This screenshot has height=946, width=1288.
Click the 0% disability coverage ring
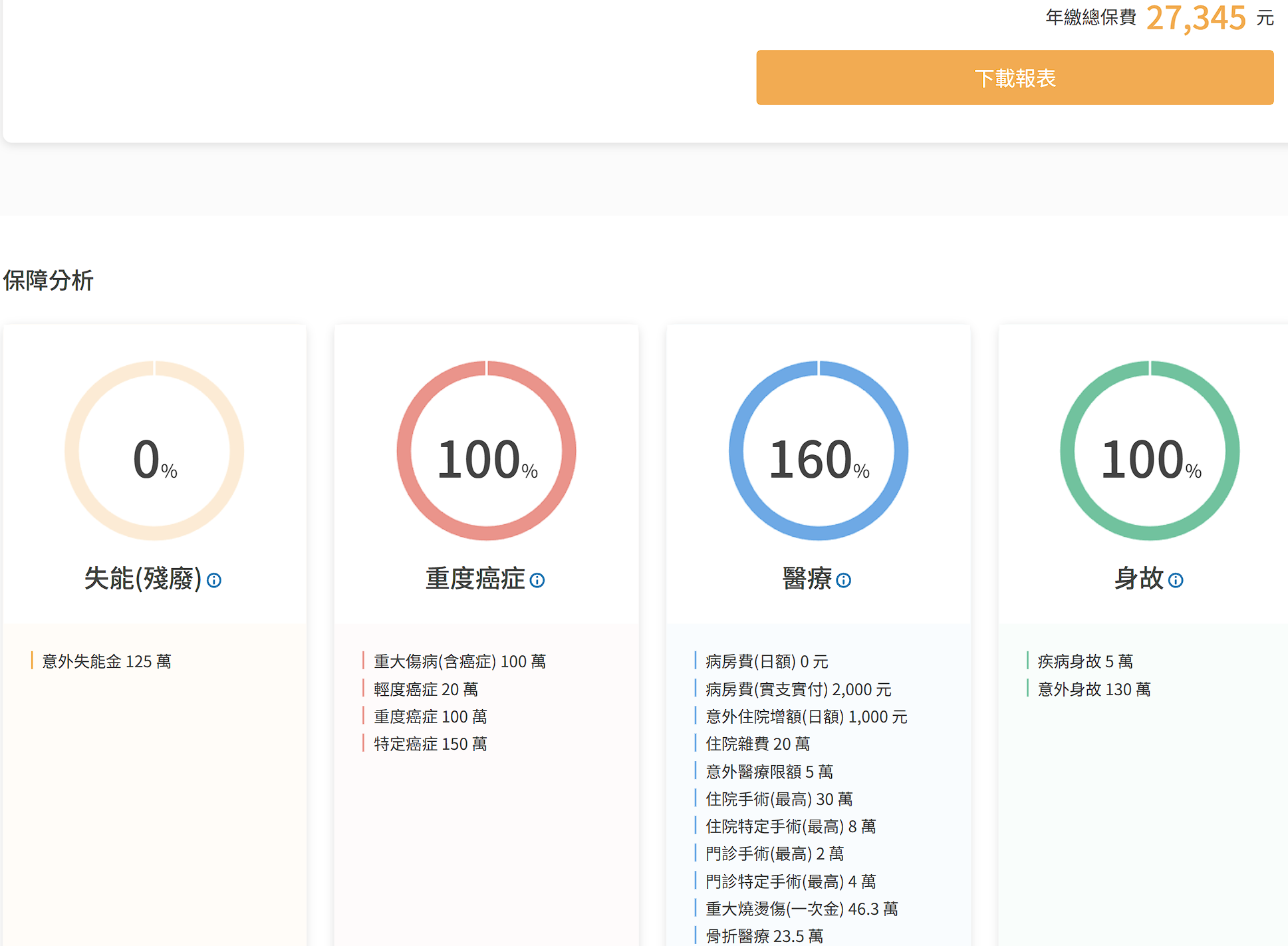[x=154, y=451]
